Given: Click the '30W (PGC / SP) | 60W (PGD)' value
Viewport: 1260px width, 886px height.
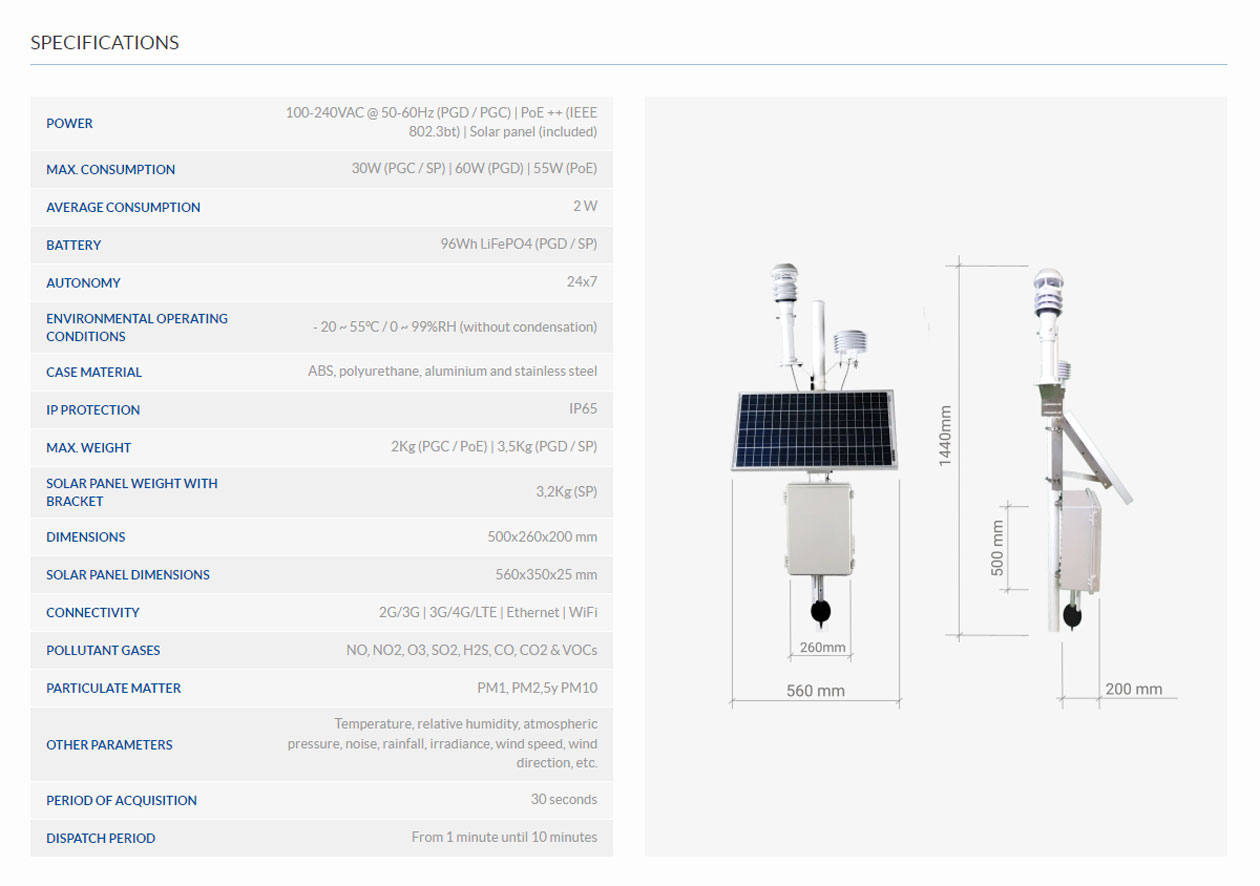Looking at the screenshot, I should [474, 168].
